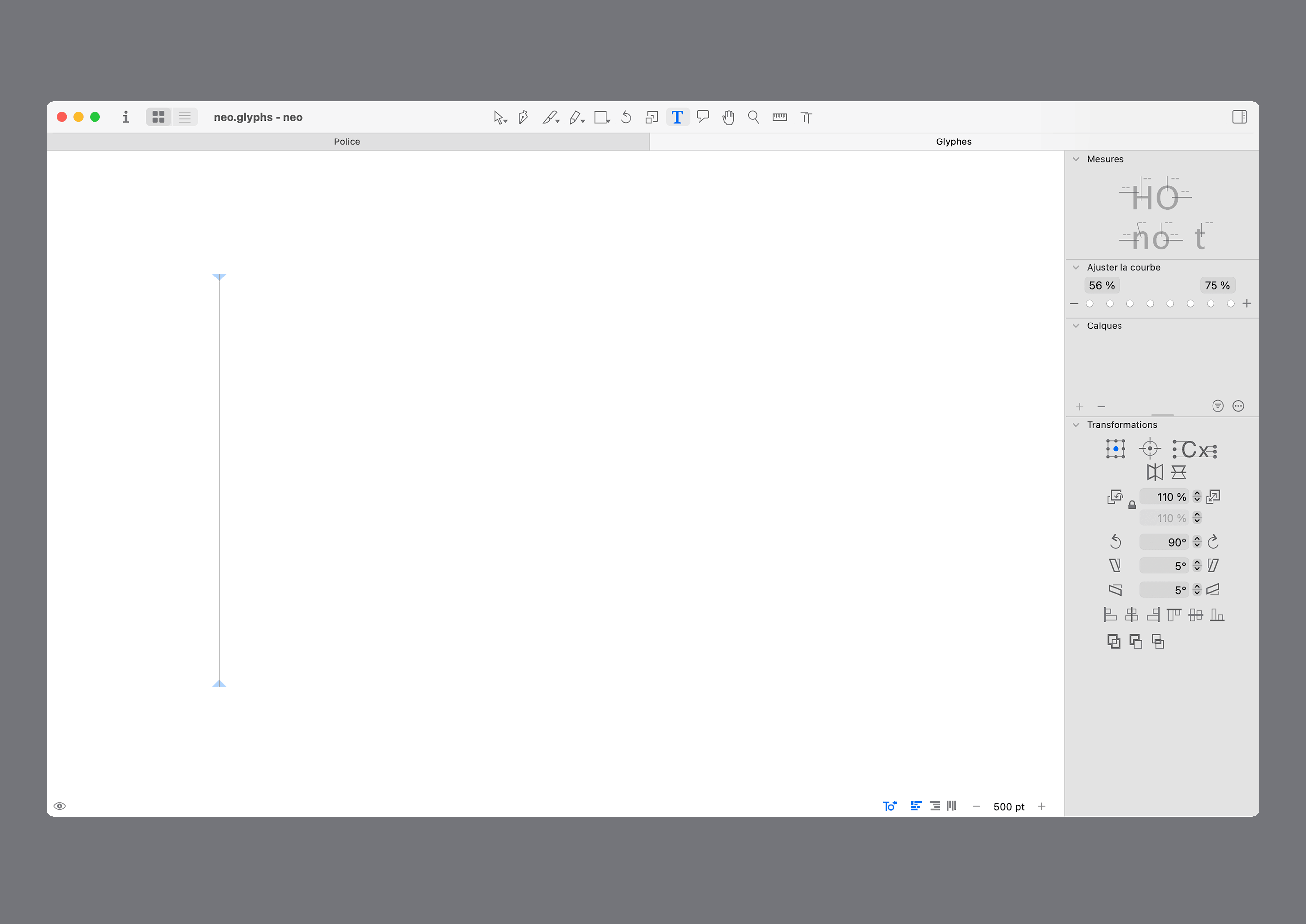1306x924 pixels.
Task: Collapse the Mesures section
Action: [x=1076, y=159]
